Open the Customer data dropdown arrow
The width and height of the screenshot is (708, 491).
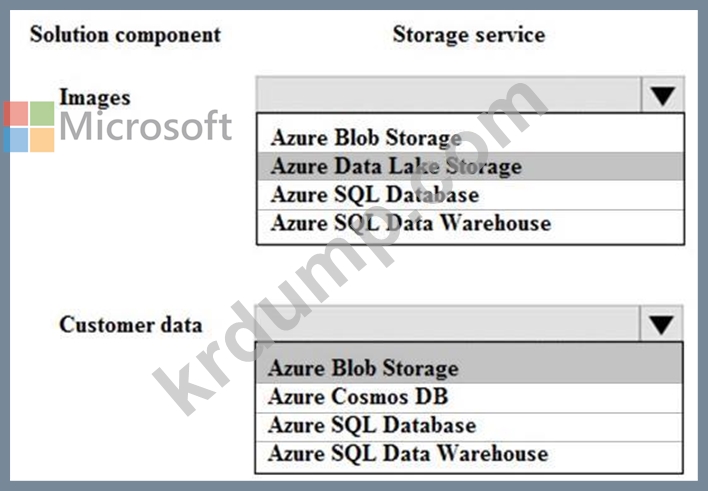661,324
